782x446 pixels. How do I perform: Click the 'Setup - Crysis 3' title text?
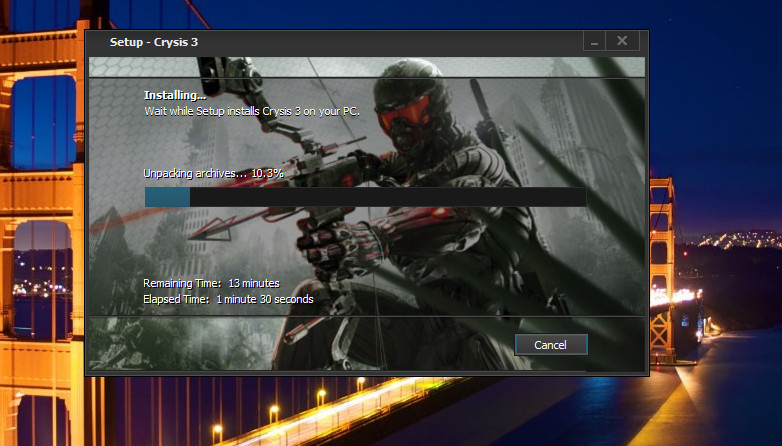coord(154,42)
